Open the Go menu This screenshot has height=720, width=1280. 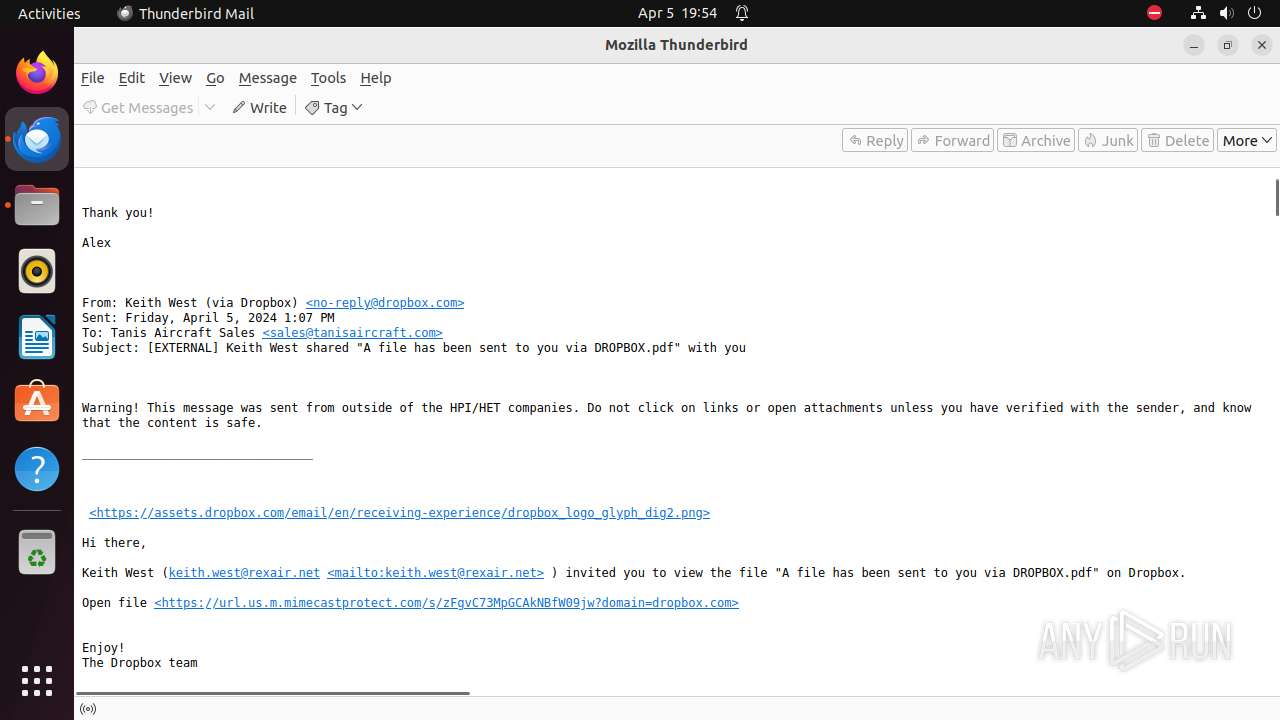point(215,78)
